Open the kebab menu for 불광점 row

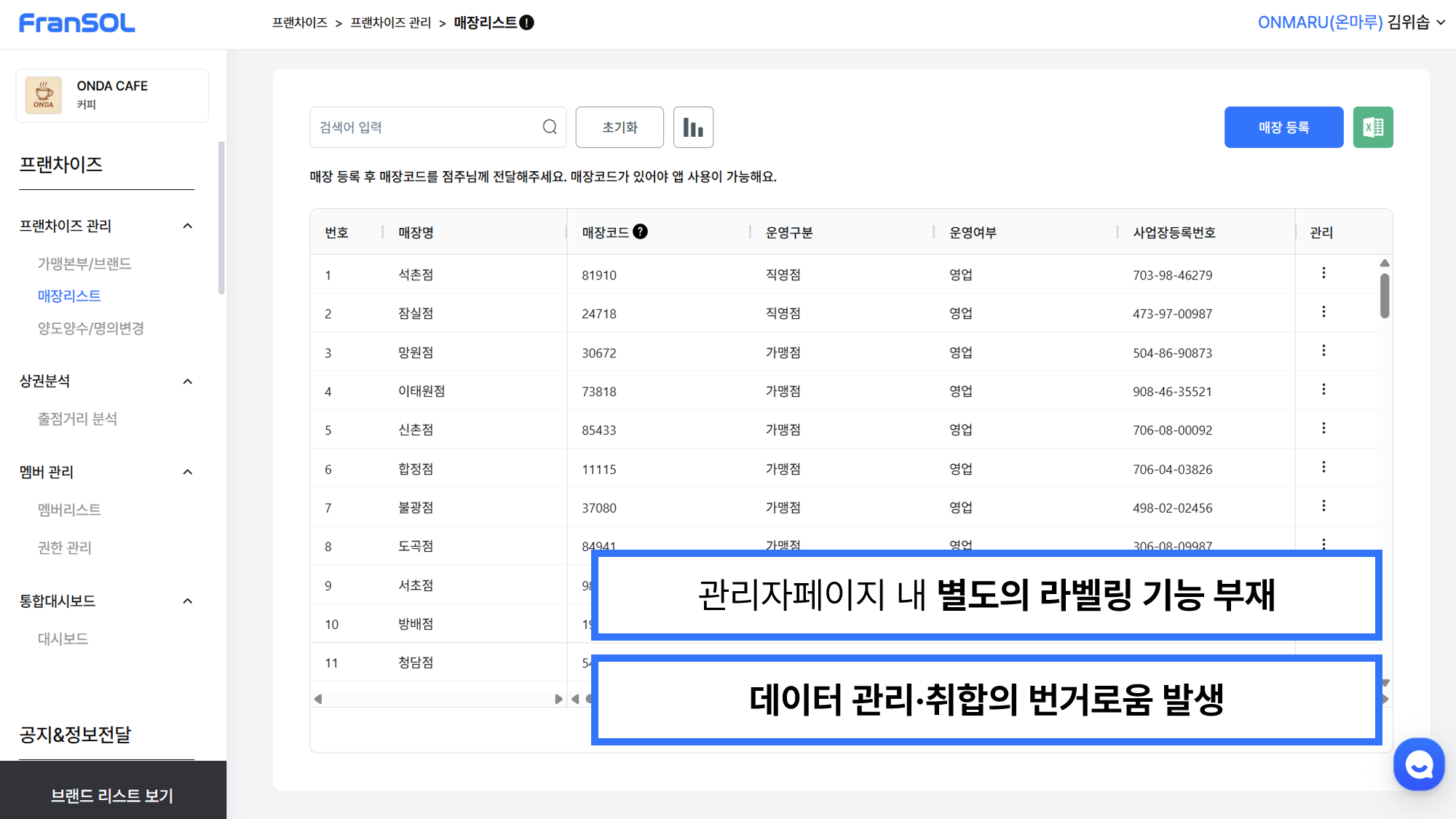[1324, 505]
